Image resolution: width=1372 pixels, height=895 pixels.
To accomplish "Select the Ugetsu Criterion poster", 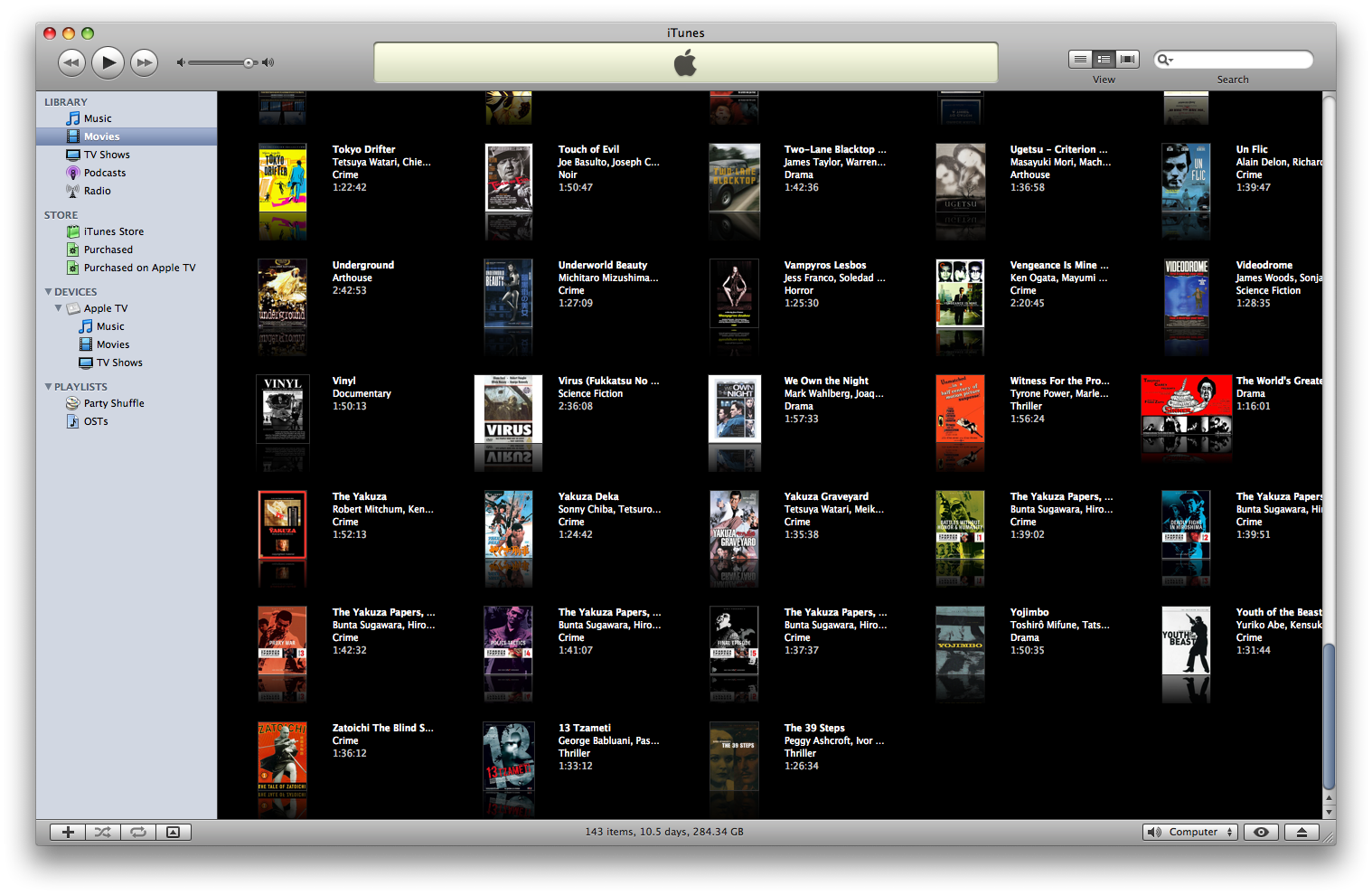I will 961,178.
